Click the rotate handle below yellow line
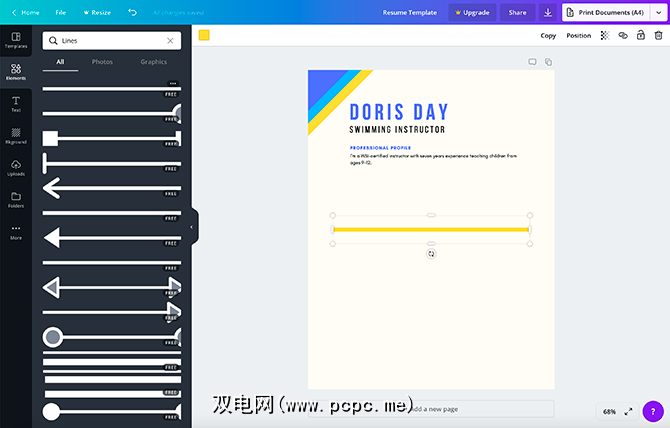Screen dimensions: 670x428 [431, 254]
